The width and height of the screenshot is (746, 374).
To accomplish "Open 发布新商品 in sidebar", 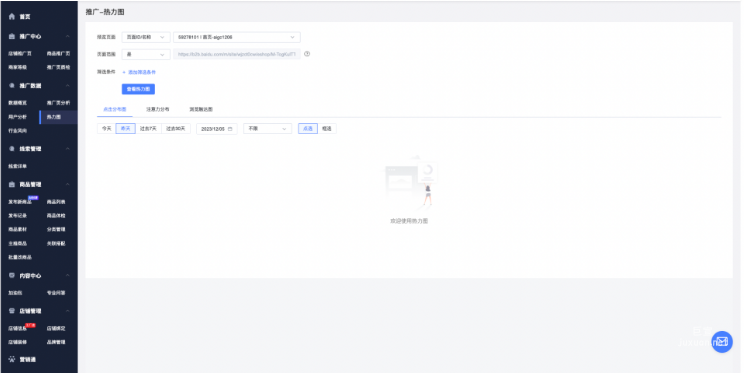I will (20, 202).
